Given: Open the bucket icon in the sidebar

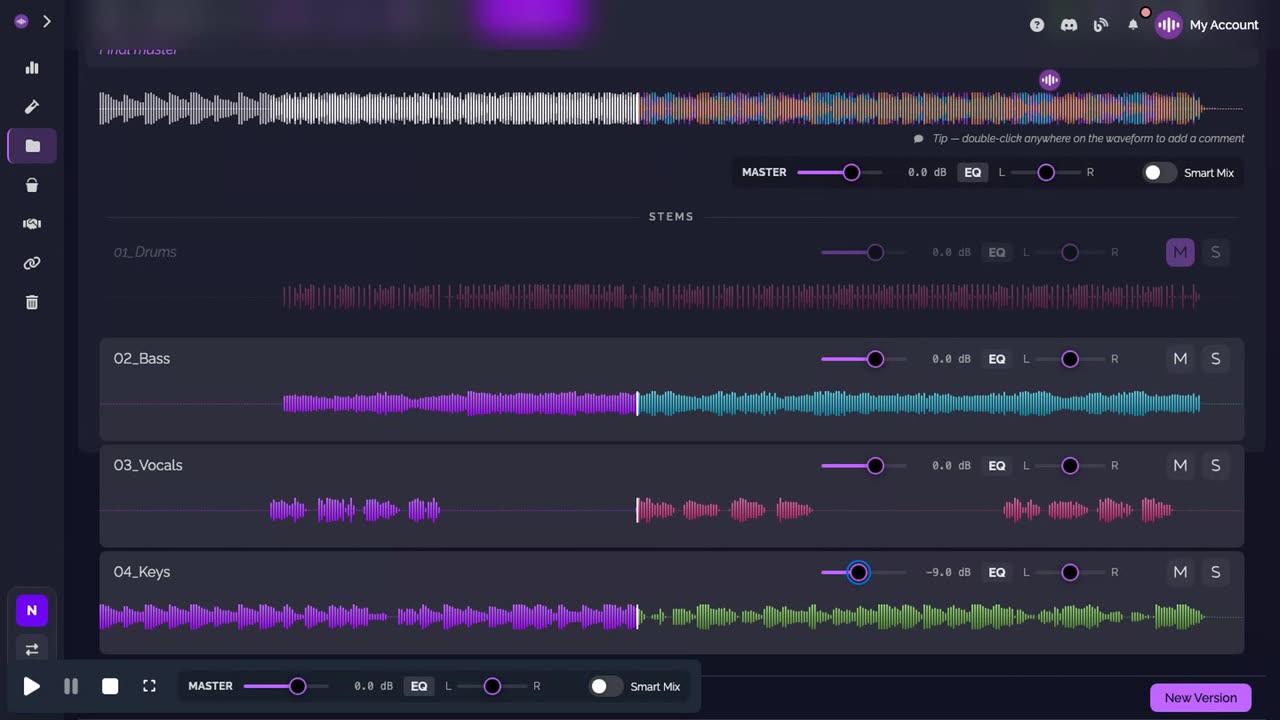Looking at the screenshot, I should pos(32,185).
